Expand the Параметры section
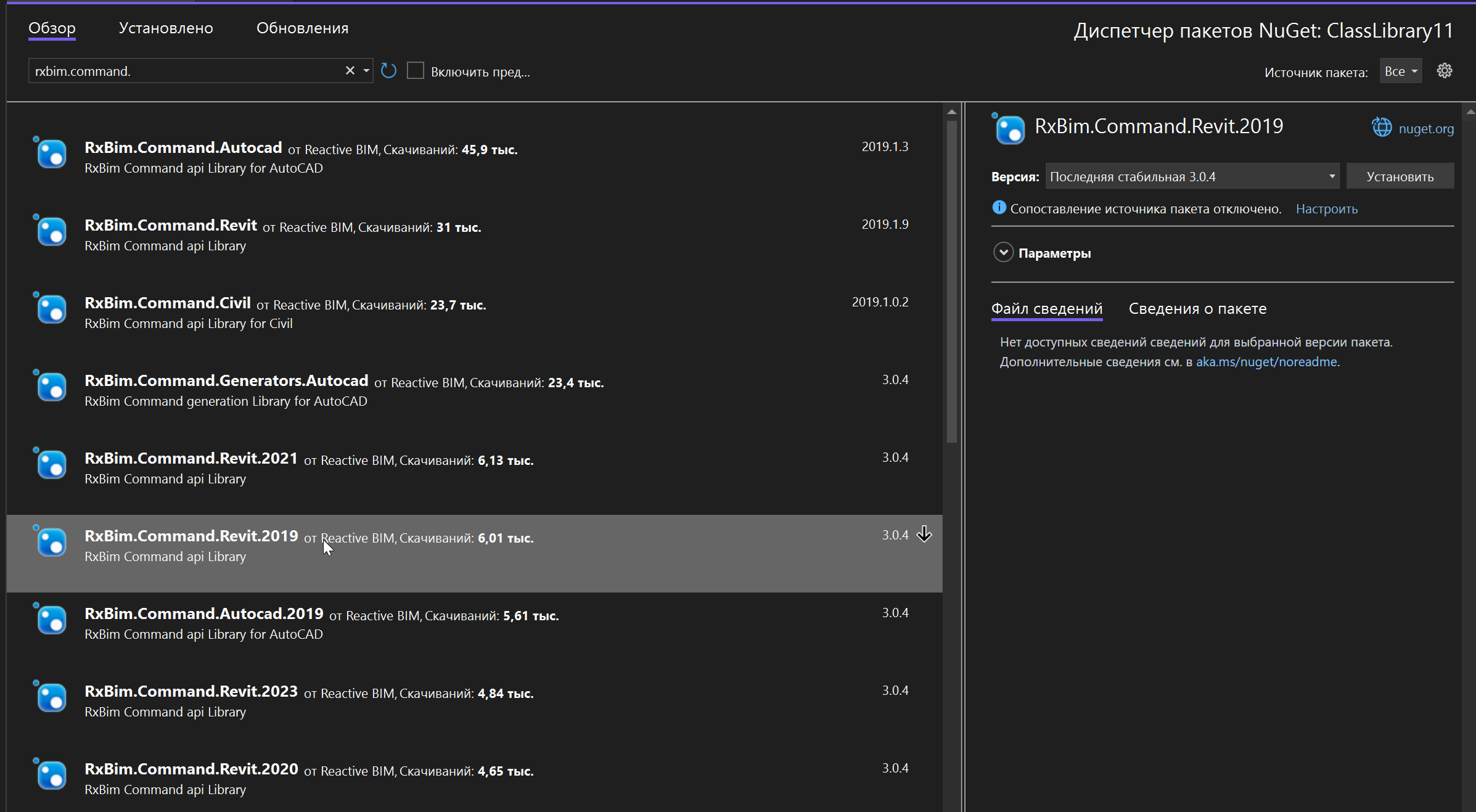Screen dimensions: 1476x812 (x=1004, y=253)
